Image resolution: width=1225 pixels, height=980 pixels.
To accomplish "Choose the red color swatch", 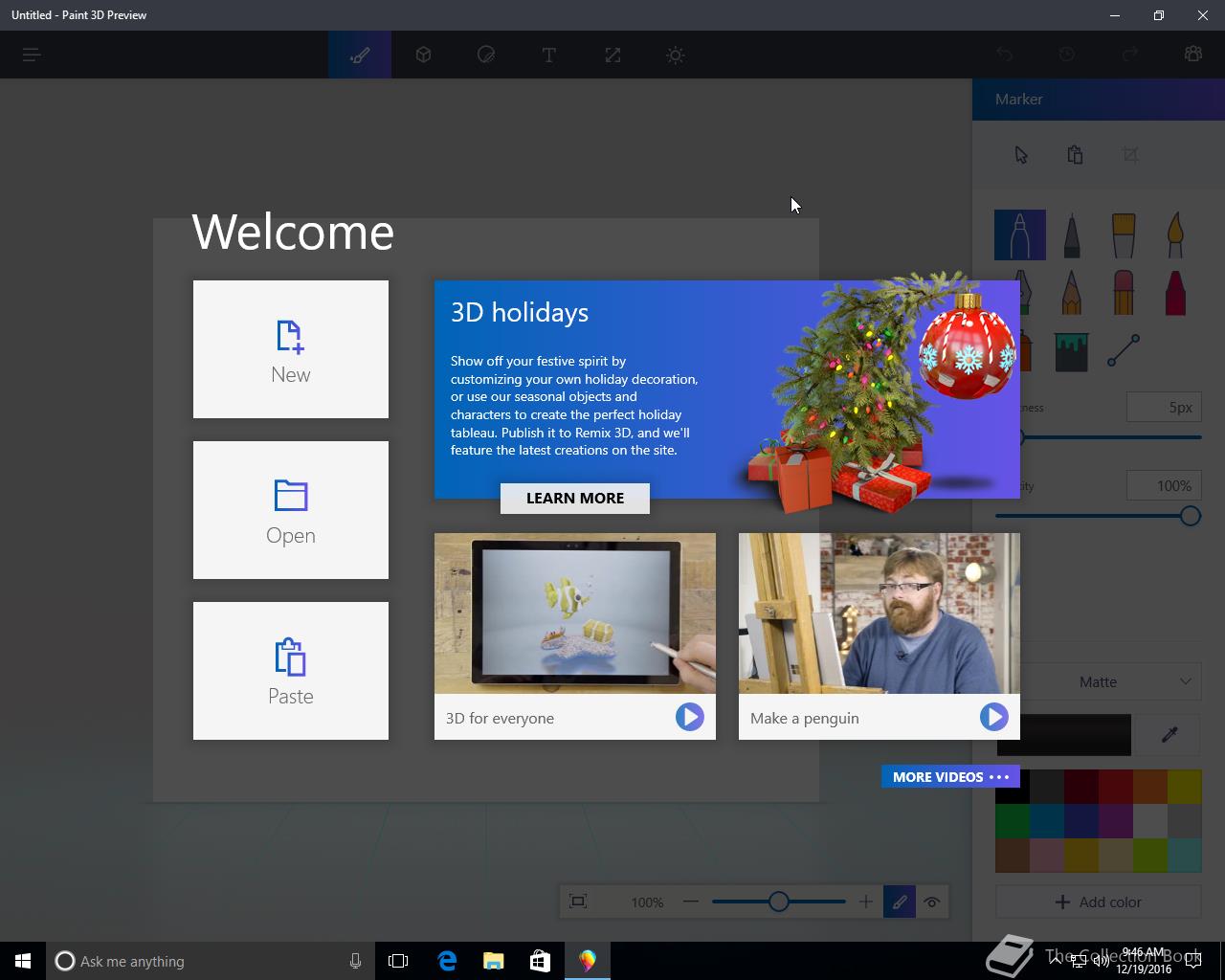I will tap(1115, 787).
